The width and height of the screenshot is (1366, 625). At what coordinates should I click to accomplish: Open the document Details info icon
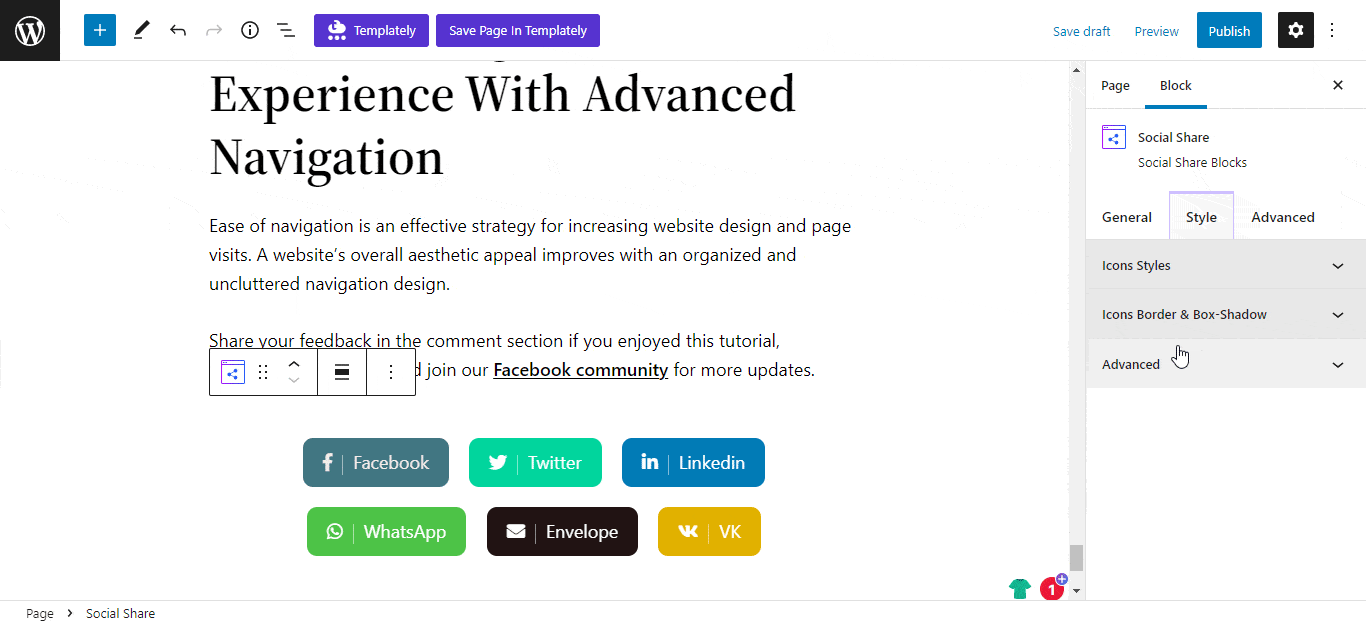(250, 30)
